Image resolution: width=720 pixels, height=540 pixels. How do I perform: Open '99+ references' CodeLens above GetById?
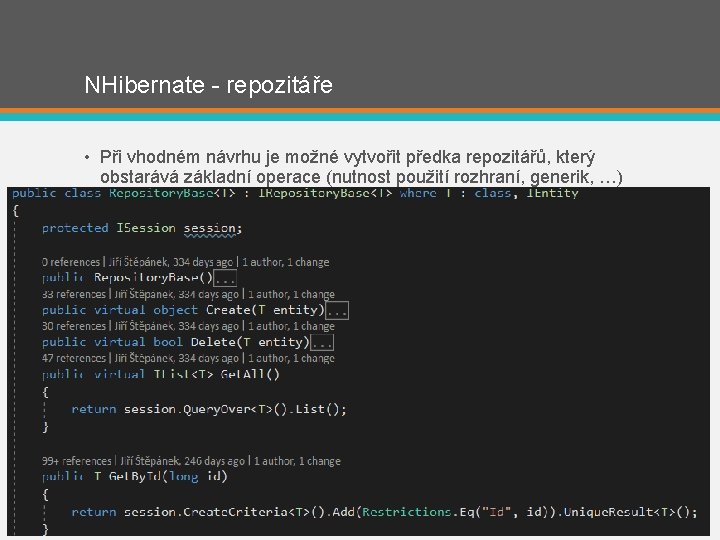pos(77,461)
